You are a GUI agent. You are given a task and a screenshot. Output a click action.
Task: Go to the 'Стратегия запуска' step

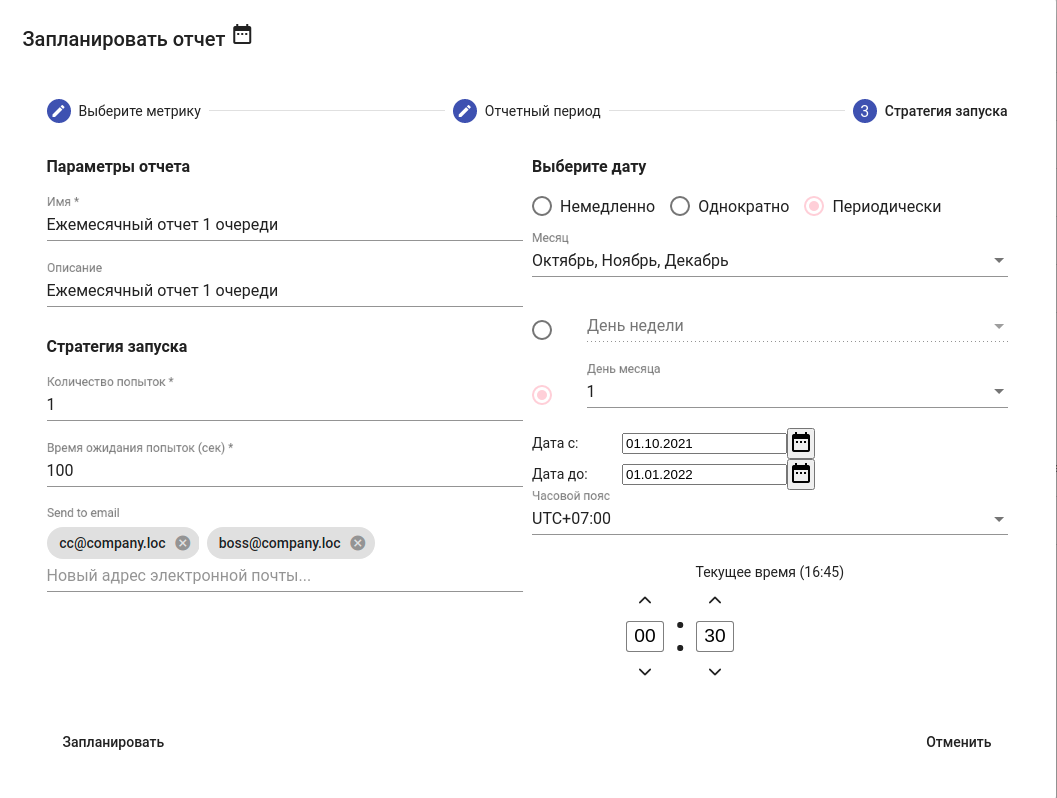pos(945,111)
